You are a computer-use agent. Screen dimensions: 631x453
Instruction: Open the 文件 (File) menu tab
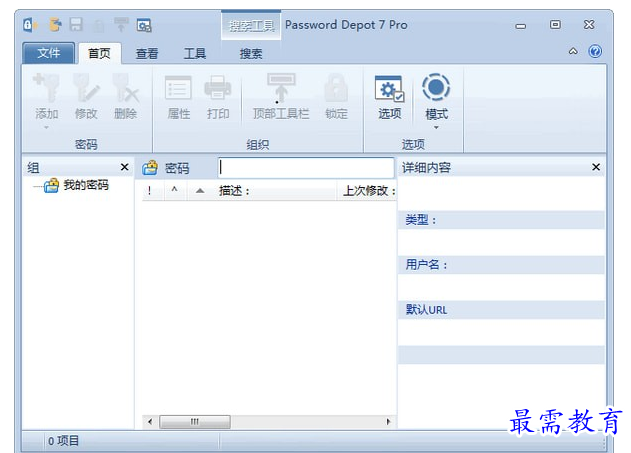coord(49,53)
